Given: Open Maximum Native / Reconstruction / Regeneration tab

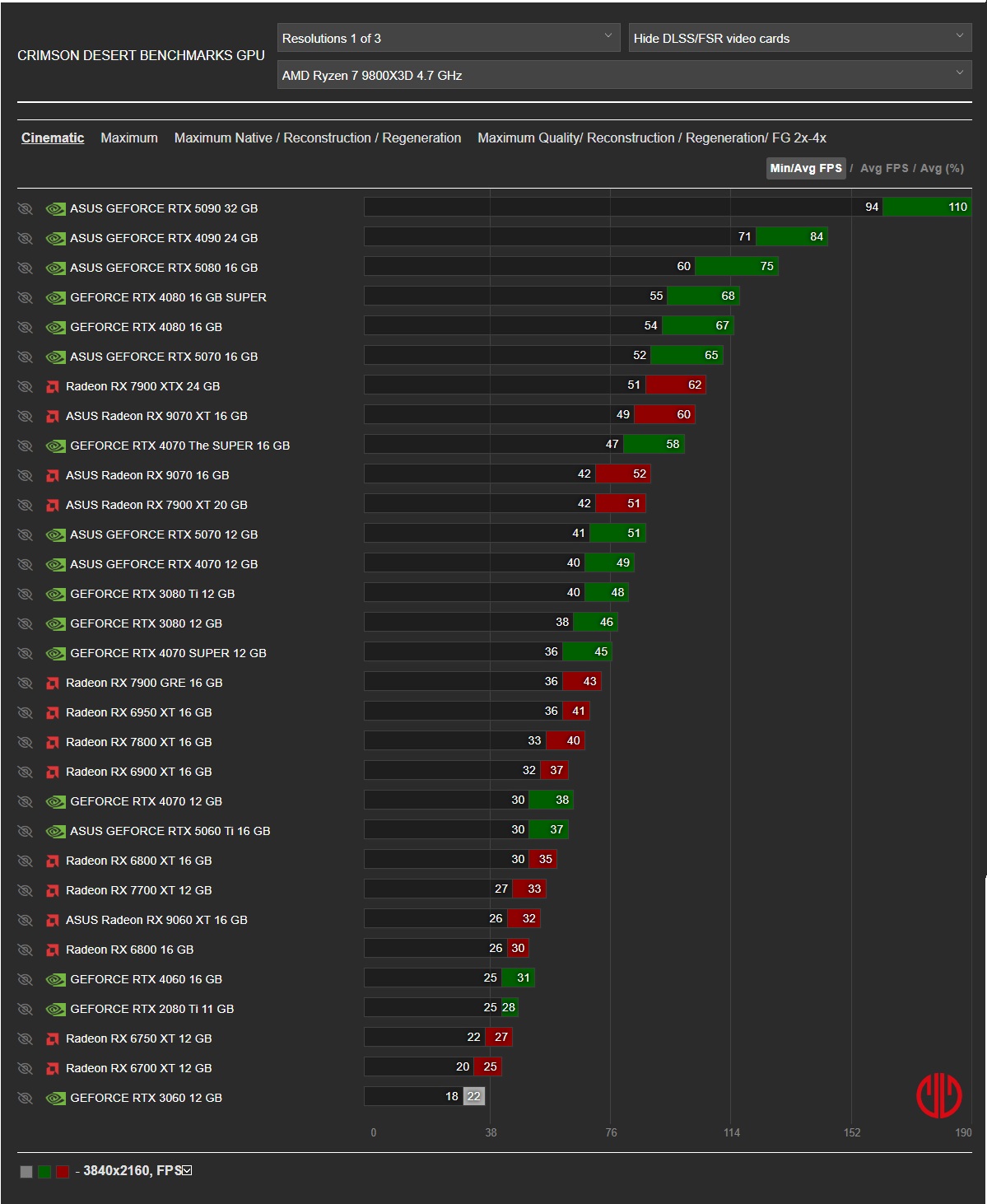Looking at the screenshot, I should (318, 138).
